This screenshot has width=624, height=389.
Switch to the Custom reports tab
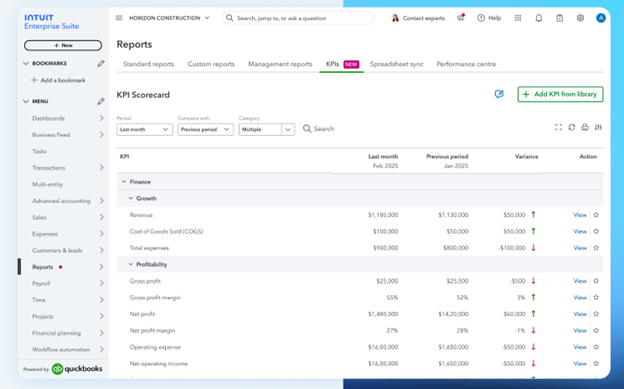pyautogui.click(x=211, y=64)
